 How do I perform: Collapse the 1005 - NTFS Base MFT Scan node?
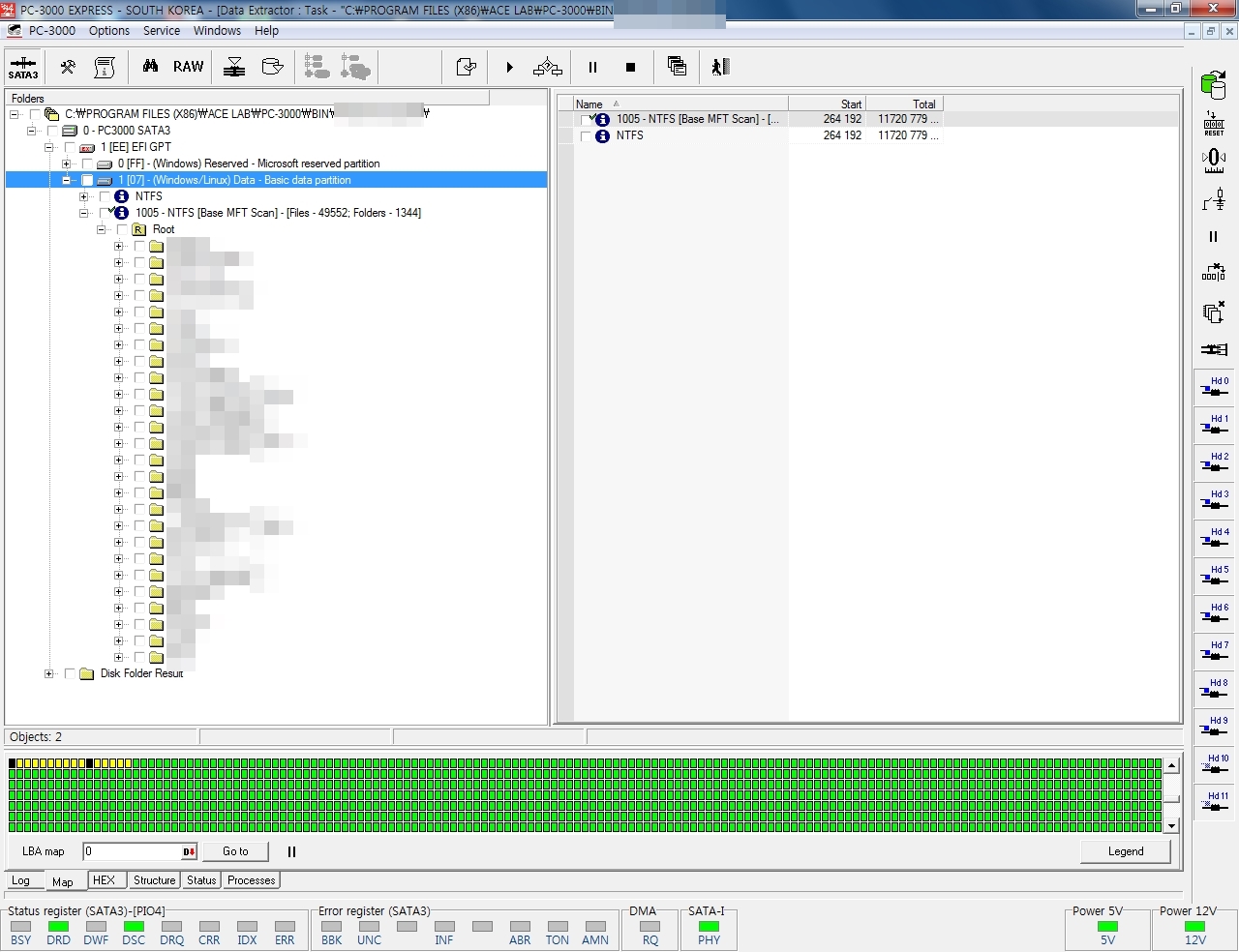point(84,213)
